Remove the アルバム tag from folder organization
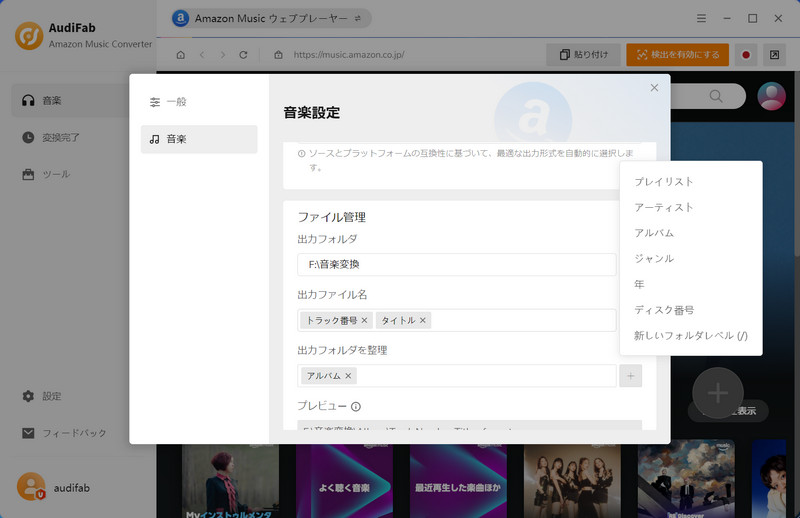800x518 pixels. 348,376
